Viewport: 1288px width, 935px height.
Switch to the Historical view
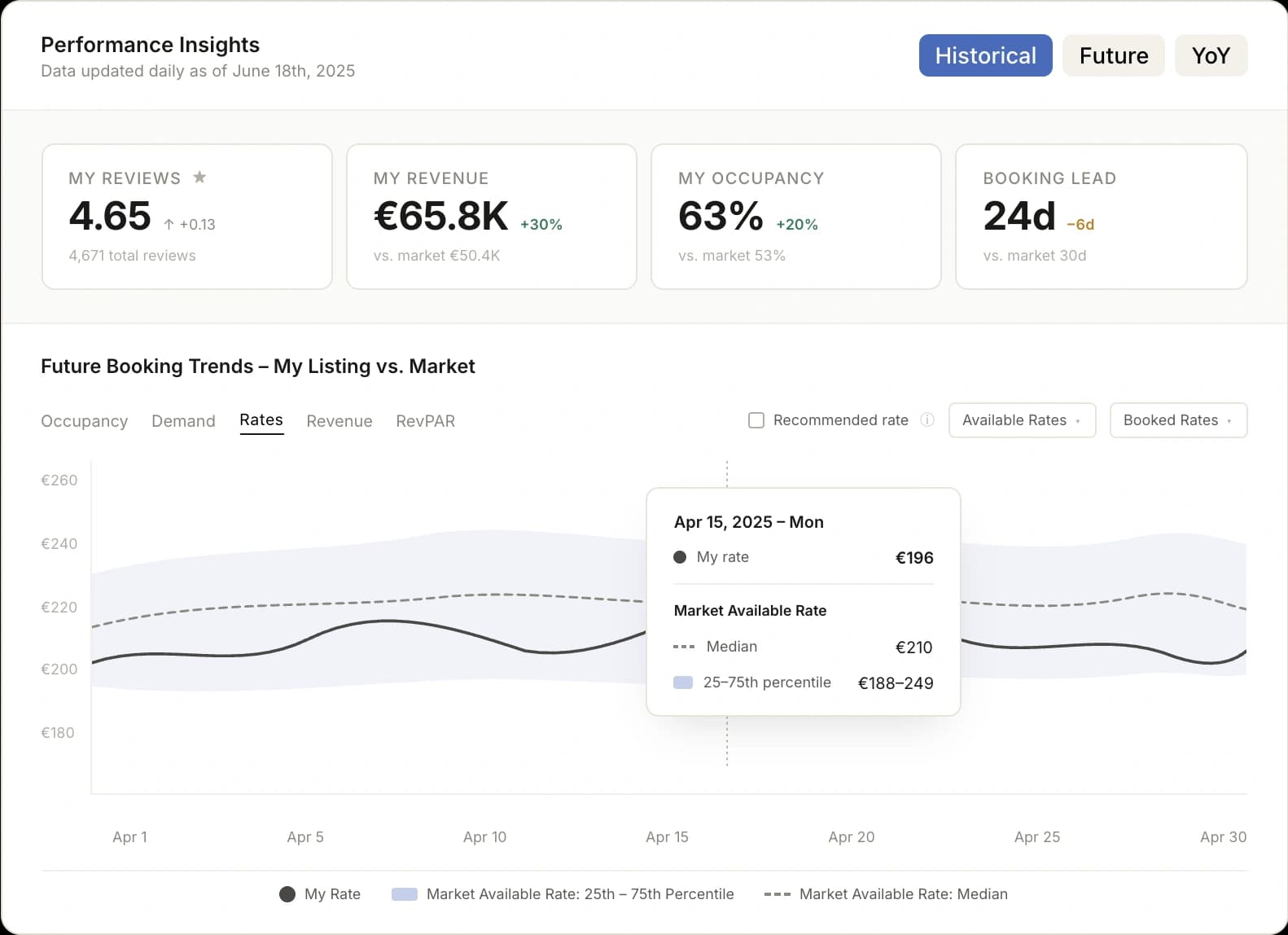coord(985,55)
